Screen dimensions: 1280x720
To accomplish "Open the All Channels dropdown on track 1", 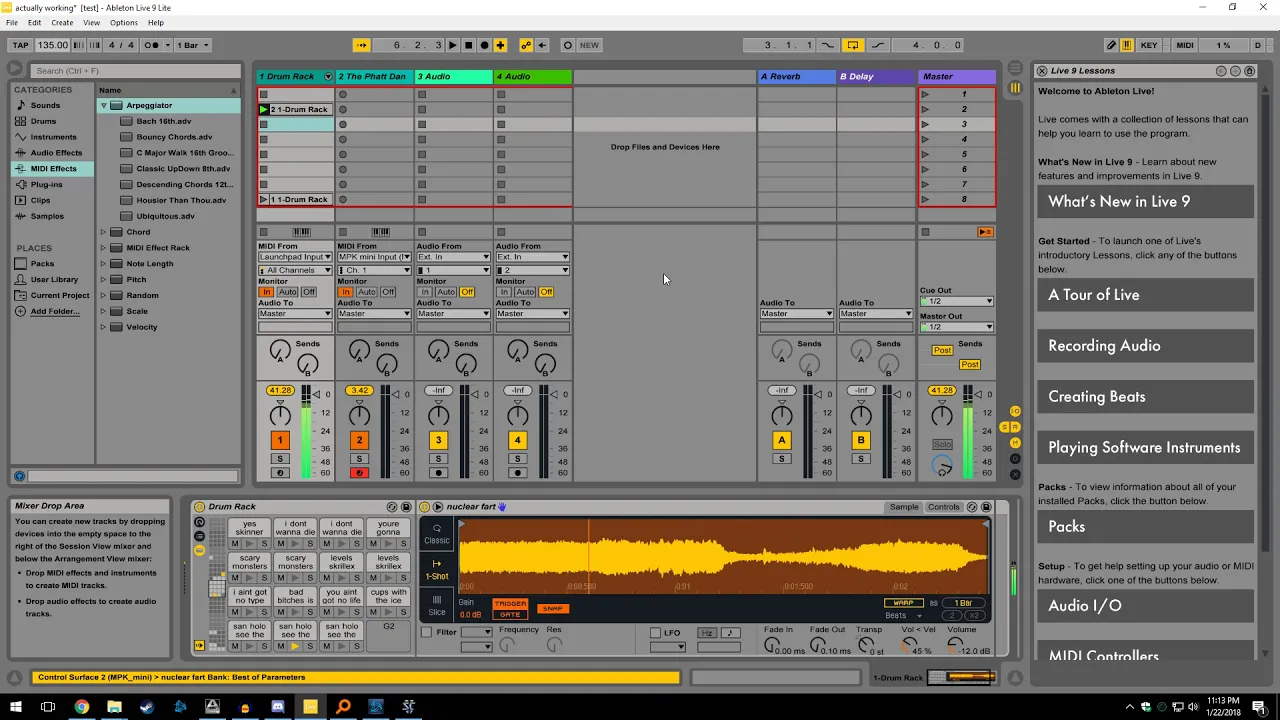I will click(x=295, y=270).
